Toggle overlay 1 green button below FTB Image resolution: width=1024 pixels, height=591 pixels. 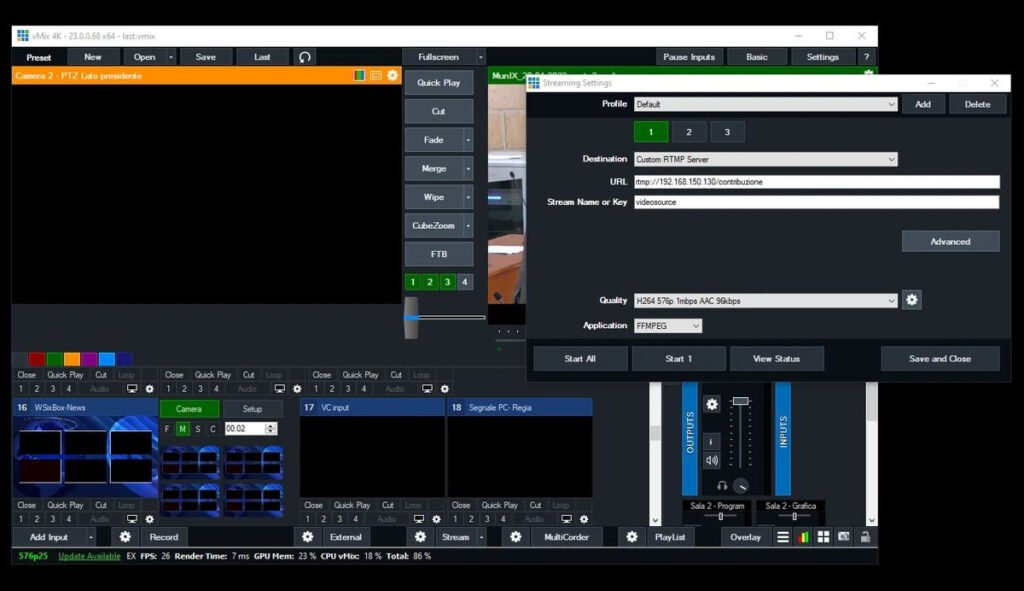coord(413,282)
